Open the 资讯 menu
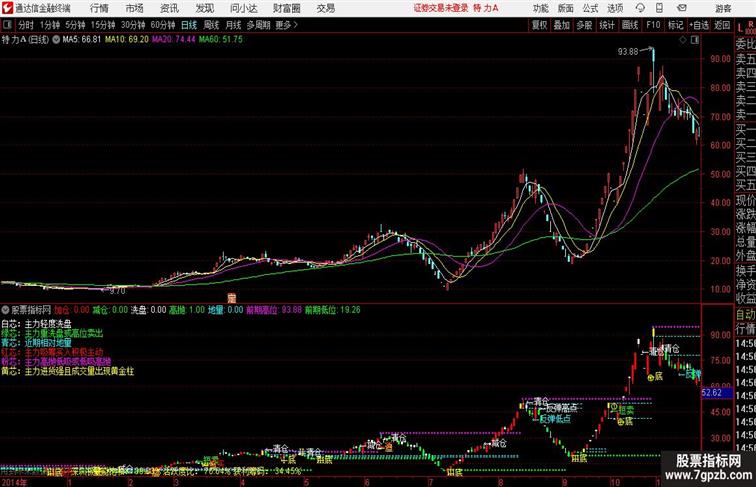Image resolution: width=756 pixels, height=487 pixels. click(x=169, y=8)
